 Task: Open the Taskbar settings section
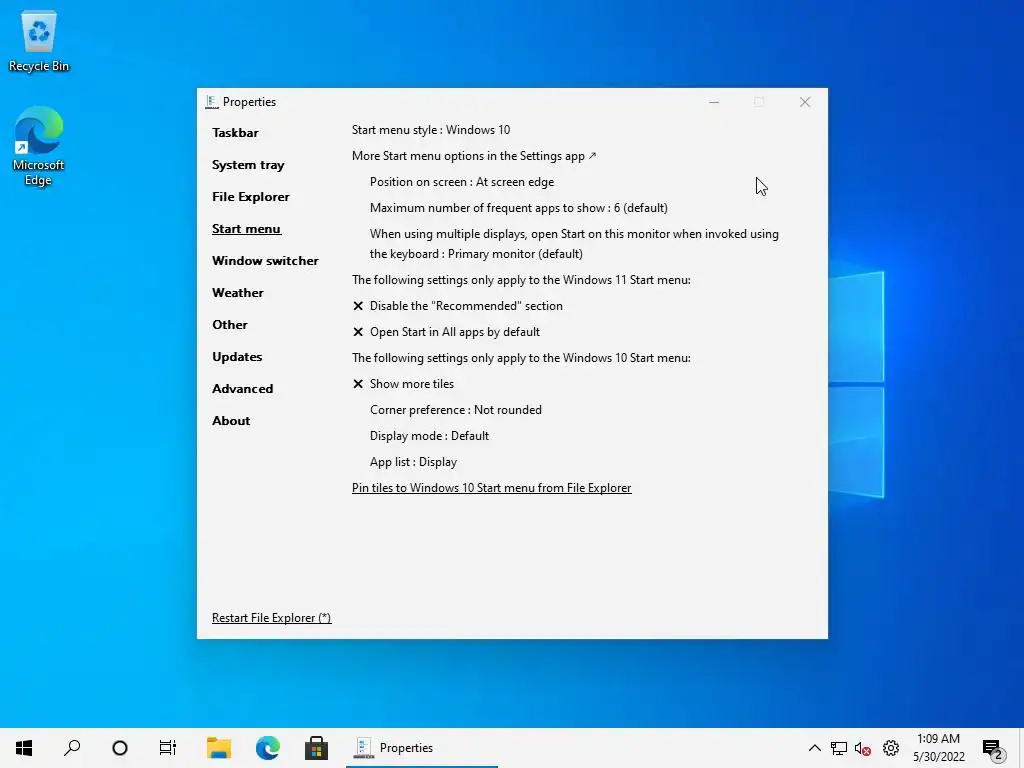(235, 133)
